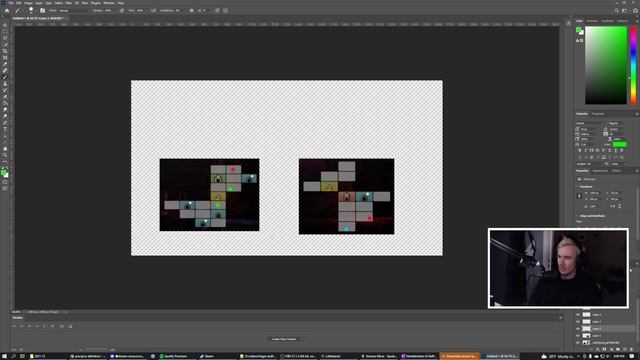Viewport: 640px width, 360px height.
Task: Select the Pen tool
Action: (x=5, y=123)
